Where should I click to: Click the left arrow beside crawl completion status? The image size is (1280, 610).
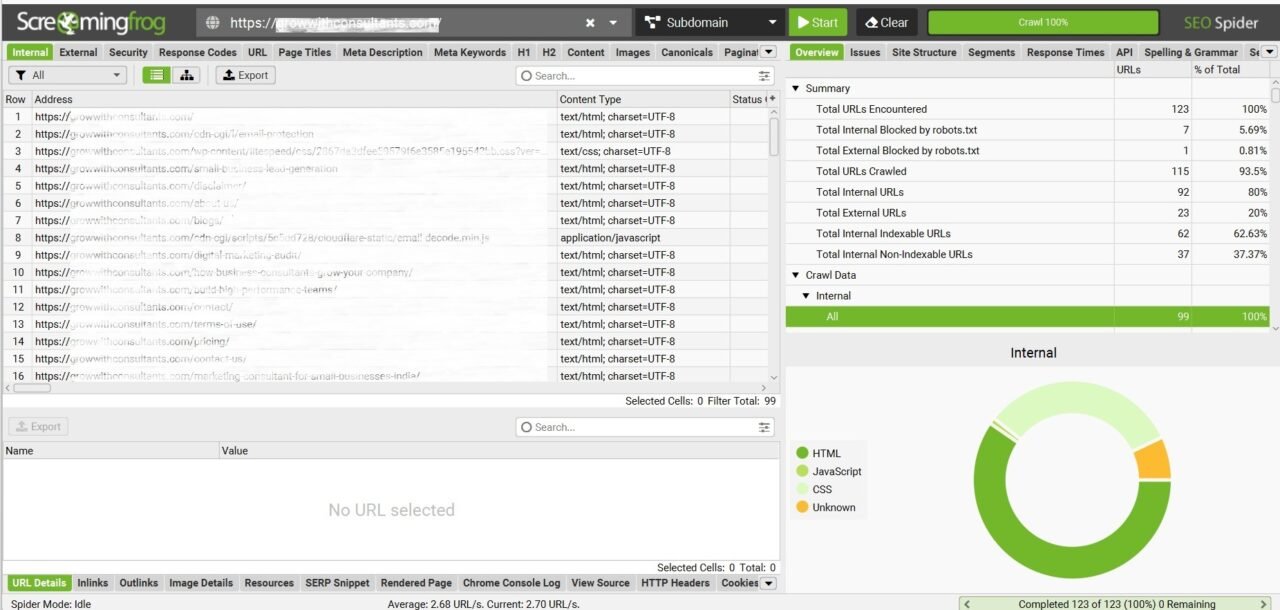coord(966,603)
